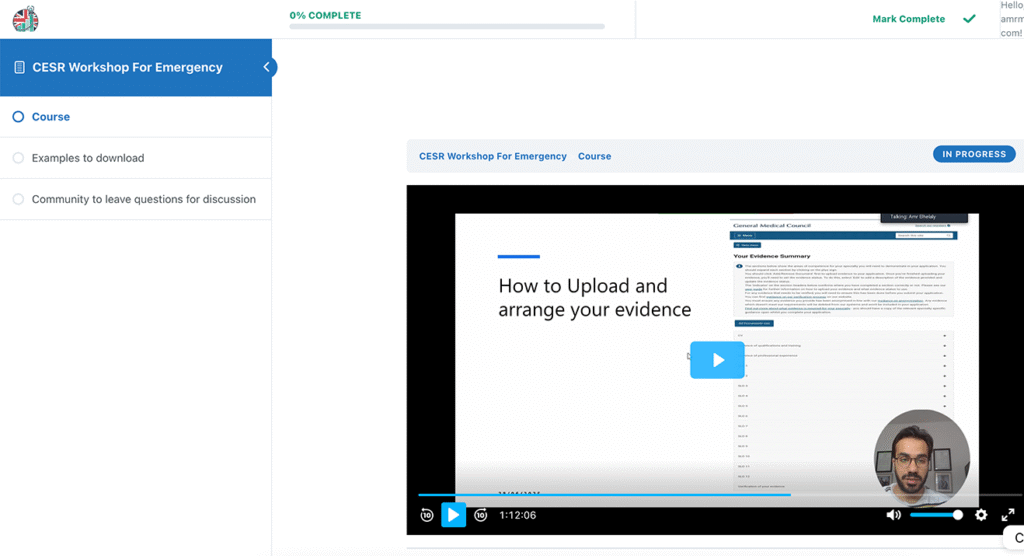Select the Course lesson status circle
Viewport: 1024px width, 556px height.
pyautogui.click(x=18, y=117)
